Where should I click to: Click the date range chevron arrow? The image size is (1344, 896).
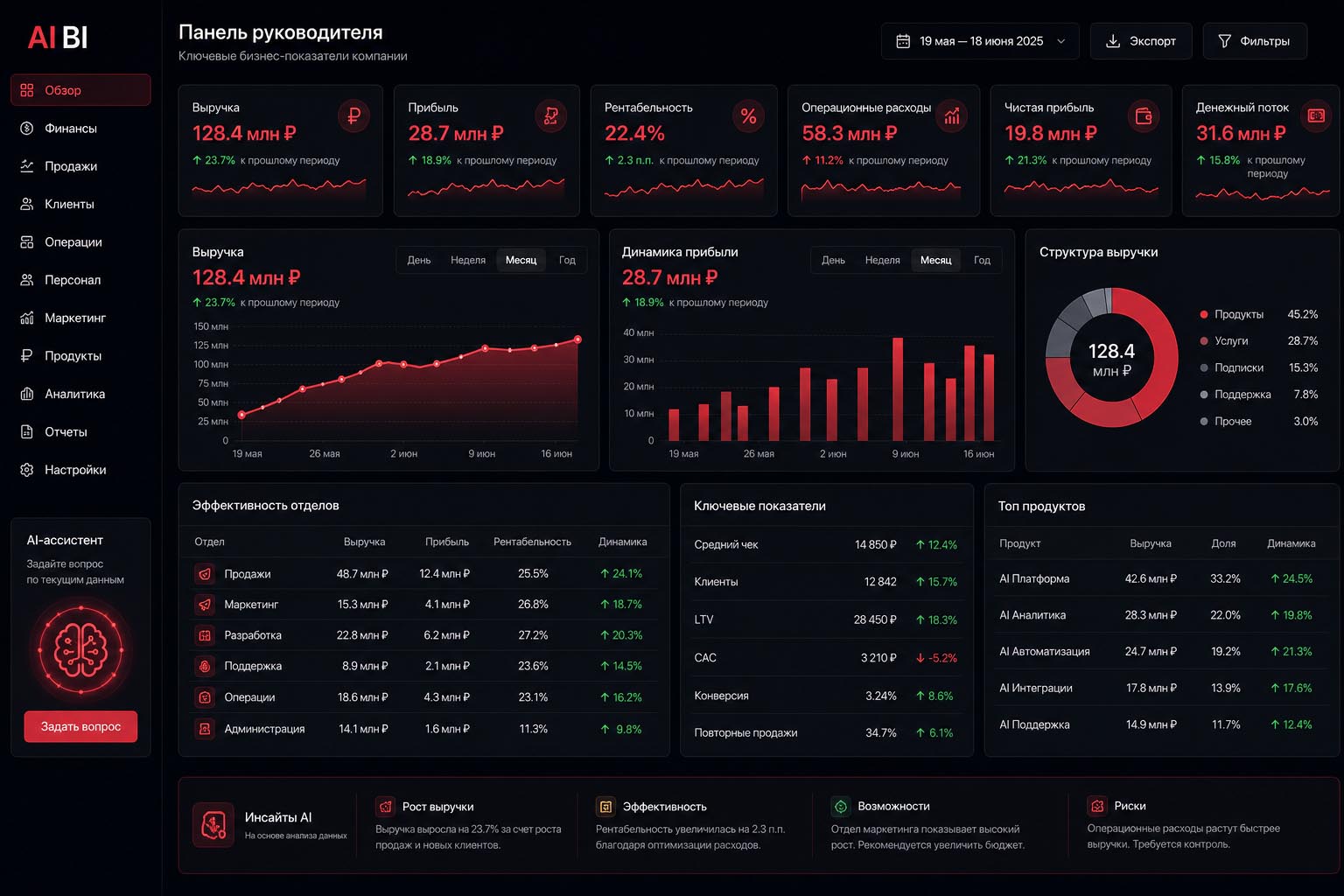[1061, 41]
